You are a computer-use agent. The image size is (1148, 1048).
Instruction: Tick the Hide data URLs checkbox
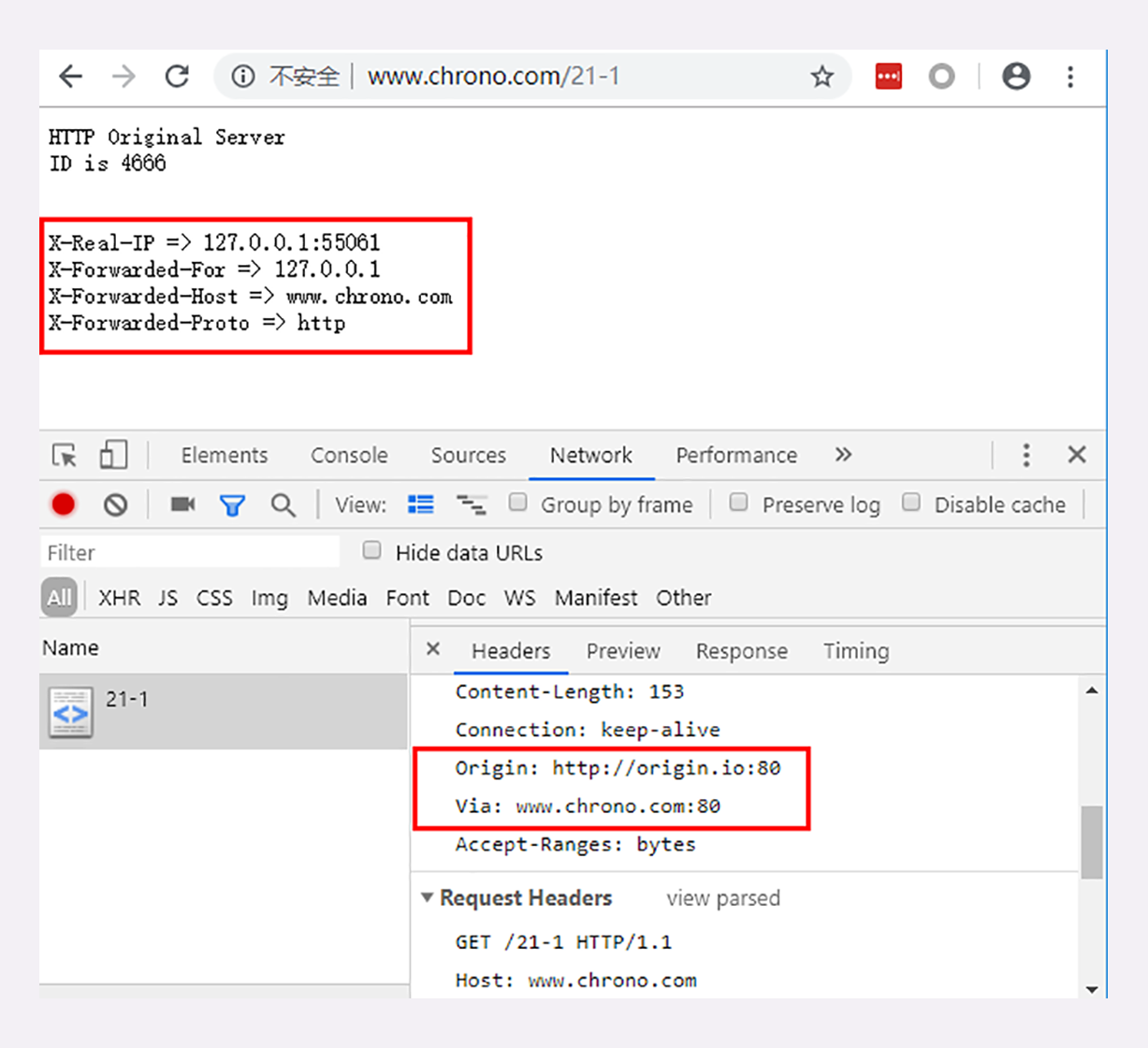tap(372, 550)
